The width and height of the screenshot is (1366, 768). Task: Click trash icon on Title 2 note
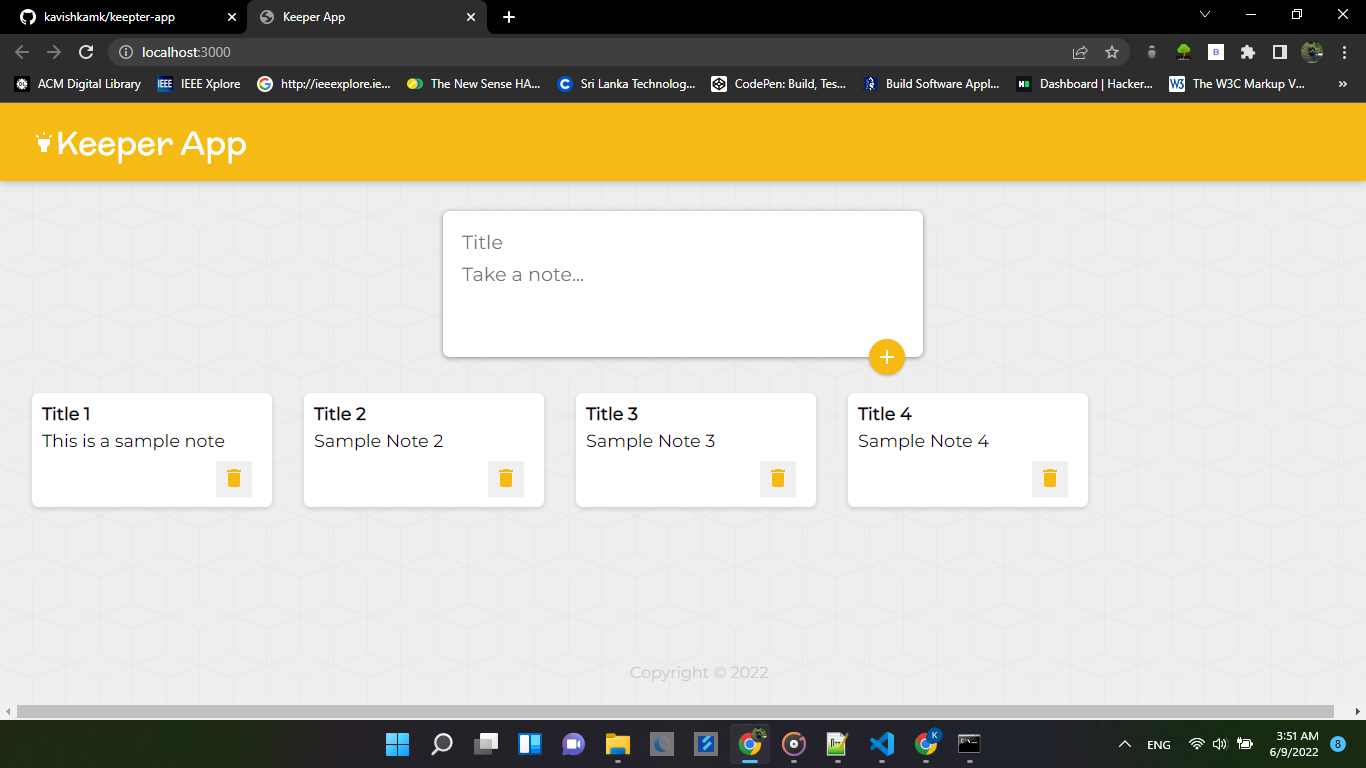506,478
